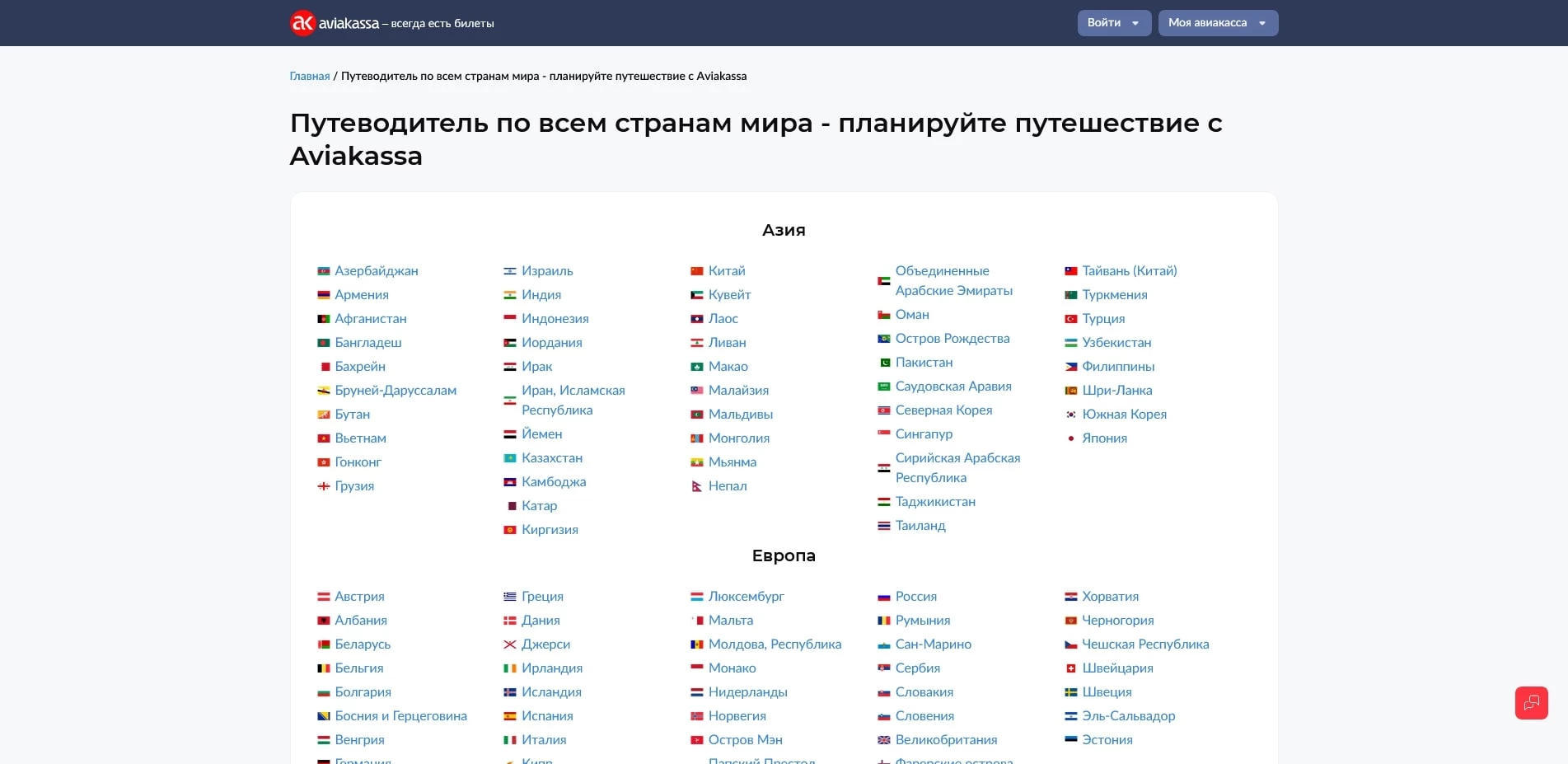Image resolution: width=1568 pixels, height=764 pixels.
Task: Click the China flag icon
Action: [x=697, y=270]
